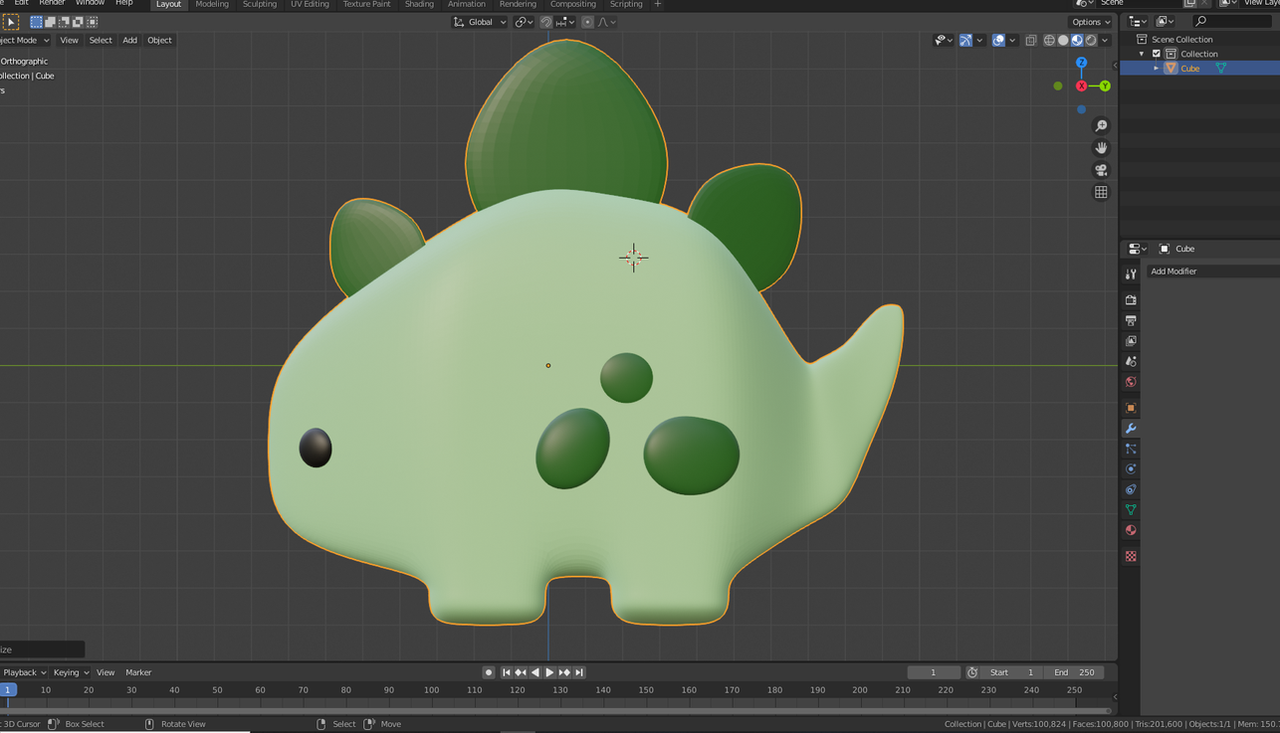
Task: Click the blue Z axis gizmo handle
Action: click(1081, 62)
